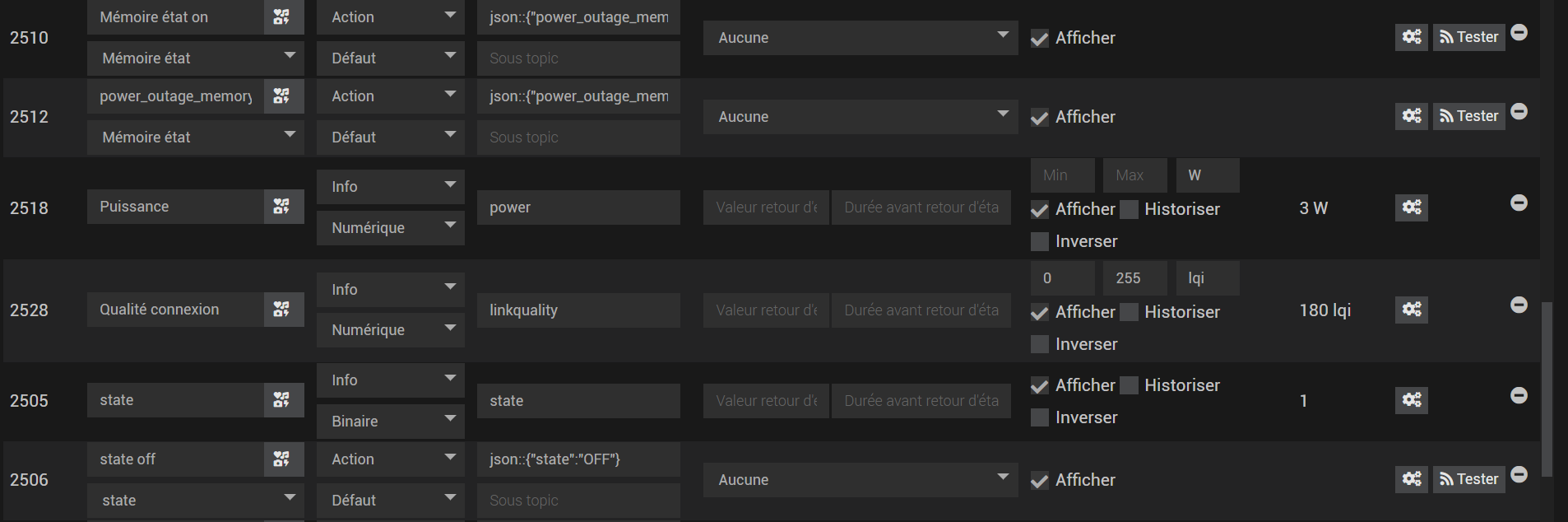1568x522 pixels.
Task: Click Tester button on row 2512
Action: pyautogui.click(x=1468, y=116)
